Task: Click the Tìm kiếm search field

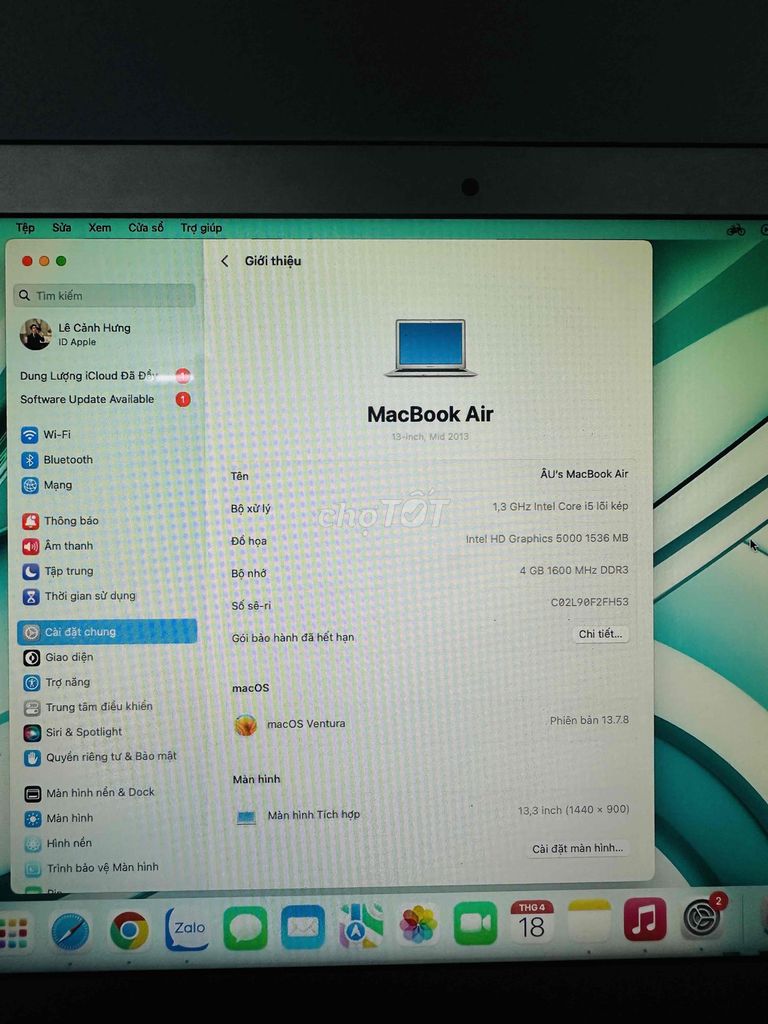Action: coord(104,296)
